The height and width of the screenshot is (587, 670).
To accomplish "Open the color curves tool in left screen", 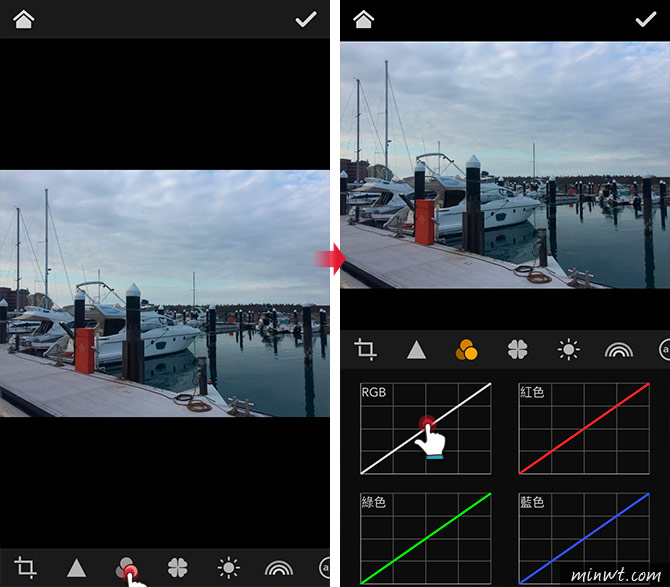I will [x=127, y=568].
